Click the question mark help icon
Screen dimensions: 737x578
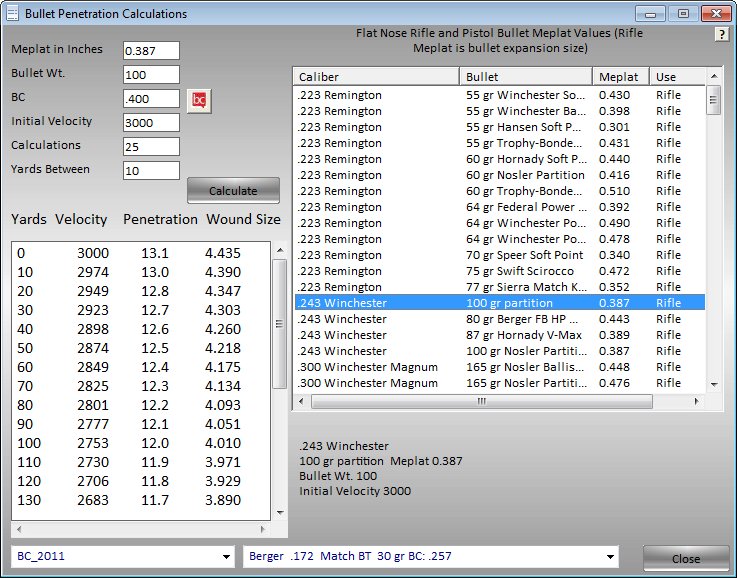[x=721, y=34]
